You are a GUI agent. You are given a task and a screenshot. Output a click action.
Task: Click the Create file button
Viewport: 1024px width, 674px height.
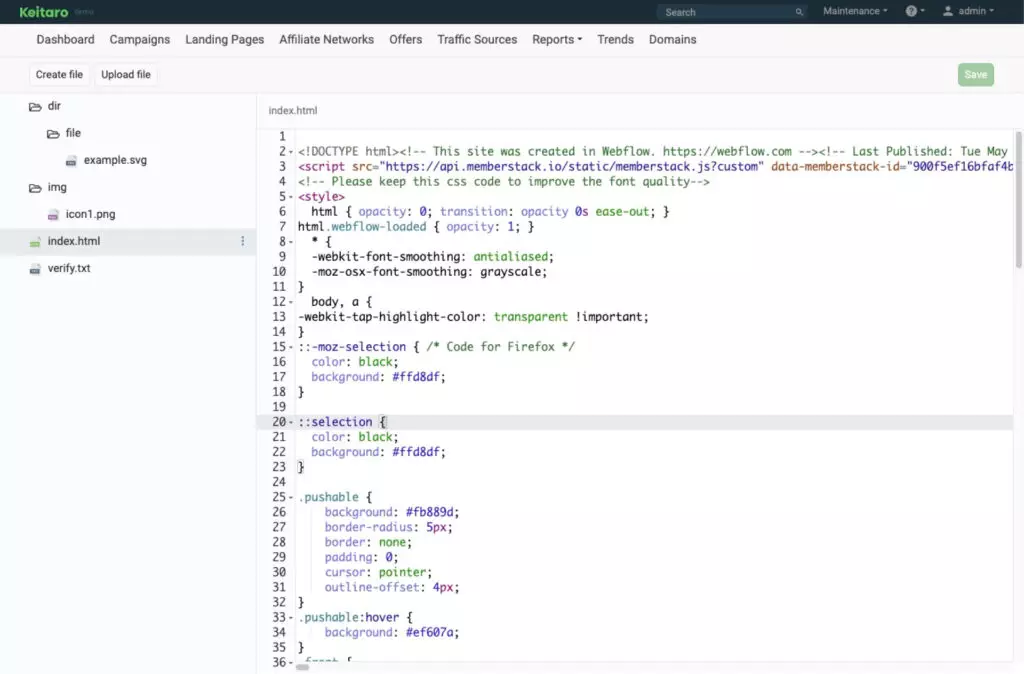[x=59, y=74]
